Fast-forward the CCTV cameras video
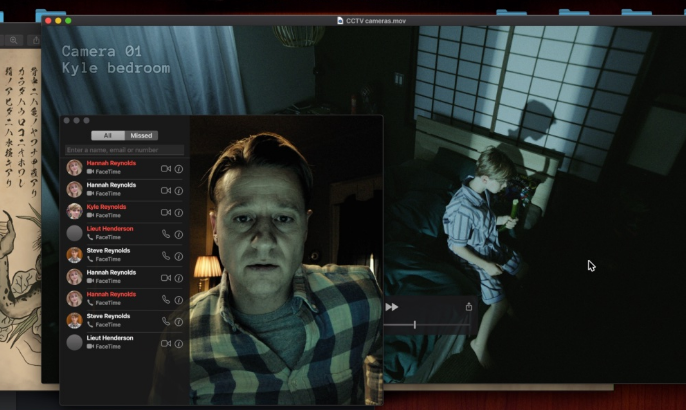Screen dimensions: 686x410 392,307
